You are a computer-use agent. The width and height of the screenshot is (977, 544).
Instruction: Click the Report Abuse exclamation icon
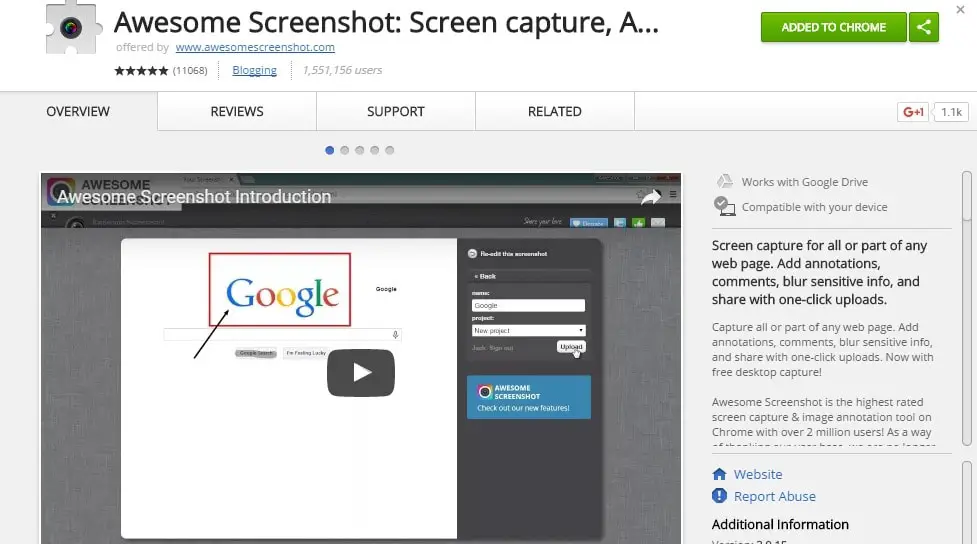719,495
